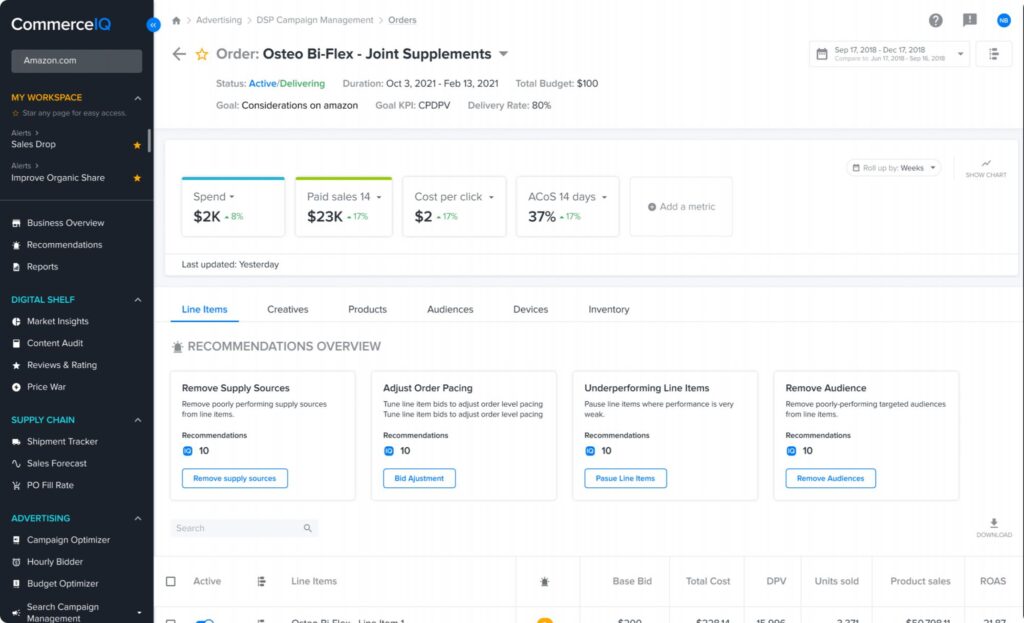Collapse the My Workspace section

pos(138,98)
